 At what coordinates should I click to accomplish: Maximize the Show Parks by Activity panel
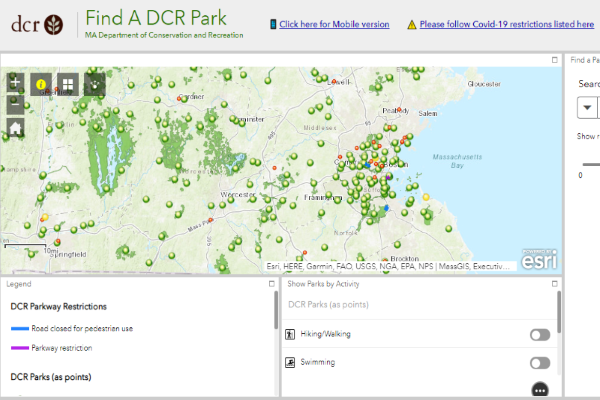555,284
